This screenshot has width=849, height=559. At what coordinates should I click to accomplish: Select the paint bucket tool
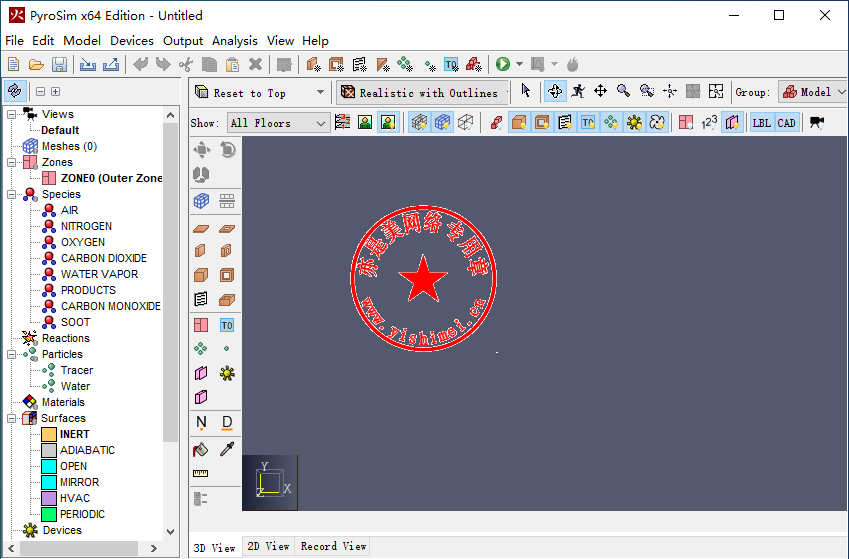pos(200,450)
